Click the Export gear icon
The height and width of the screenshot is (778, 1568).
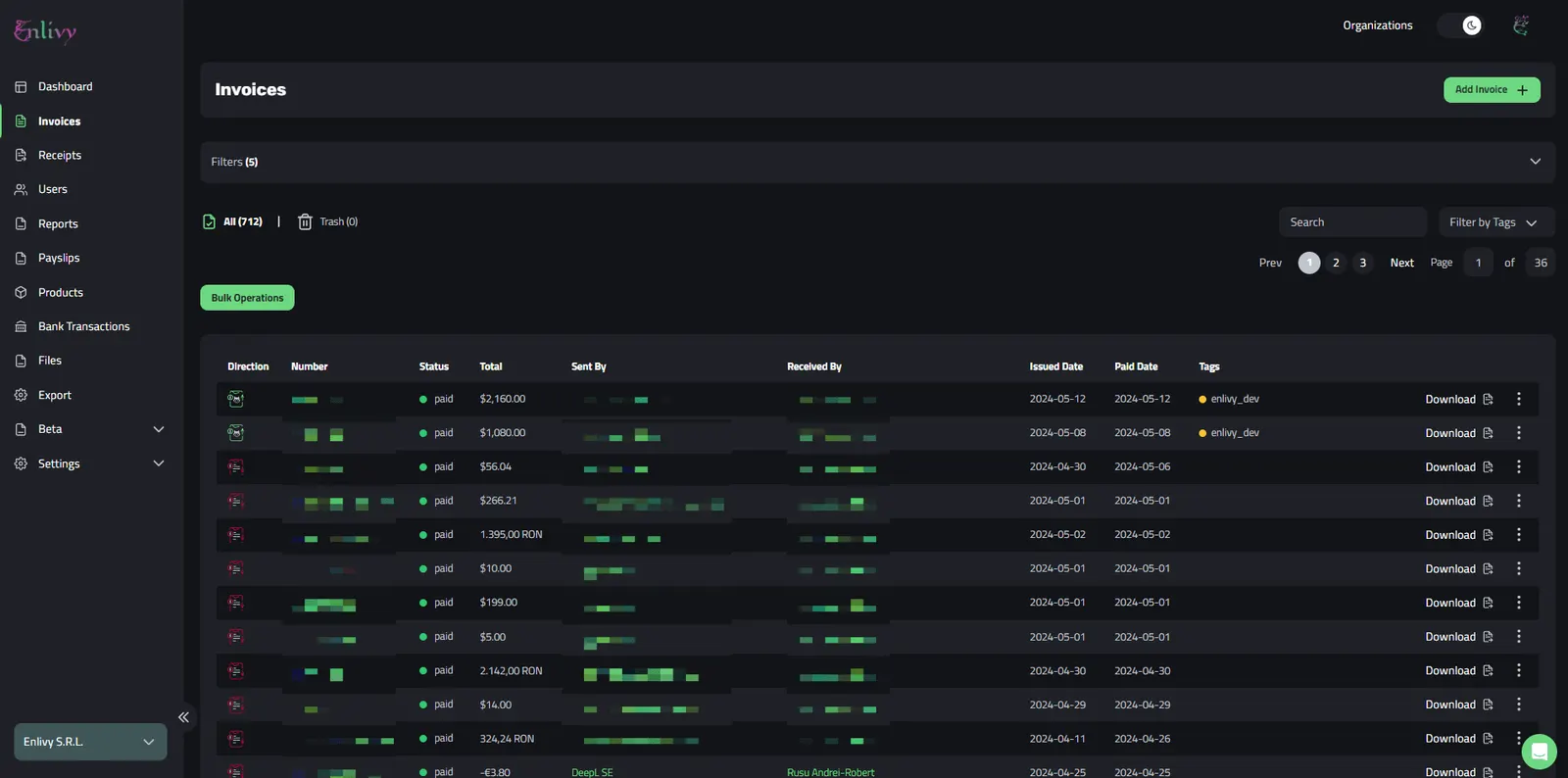[21, 396]
